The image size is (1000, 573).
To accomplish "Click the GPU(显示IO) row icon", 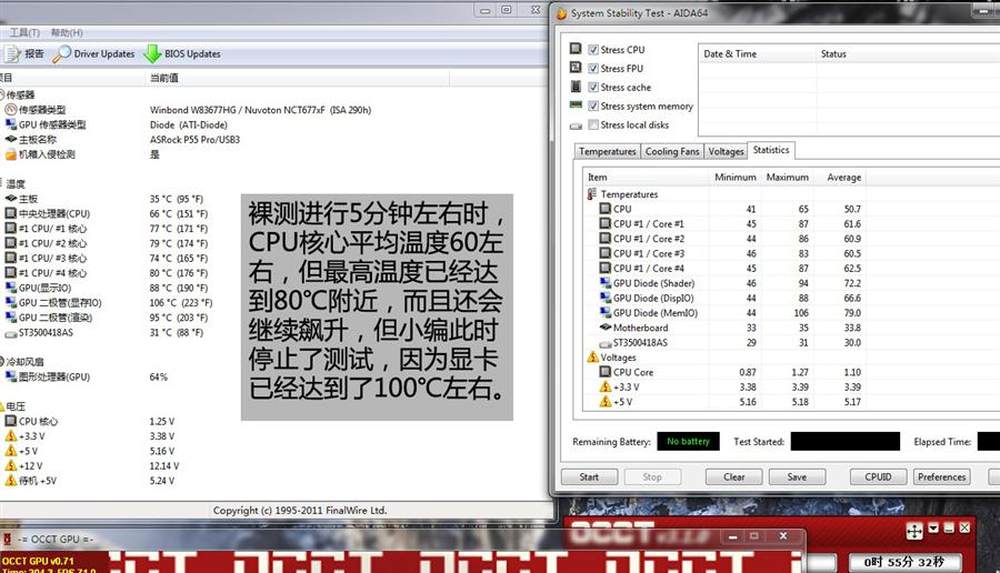I will (x=10, y=287).
